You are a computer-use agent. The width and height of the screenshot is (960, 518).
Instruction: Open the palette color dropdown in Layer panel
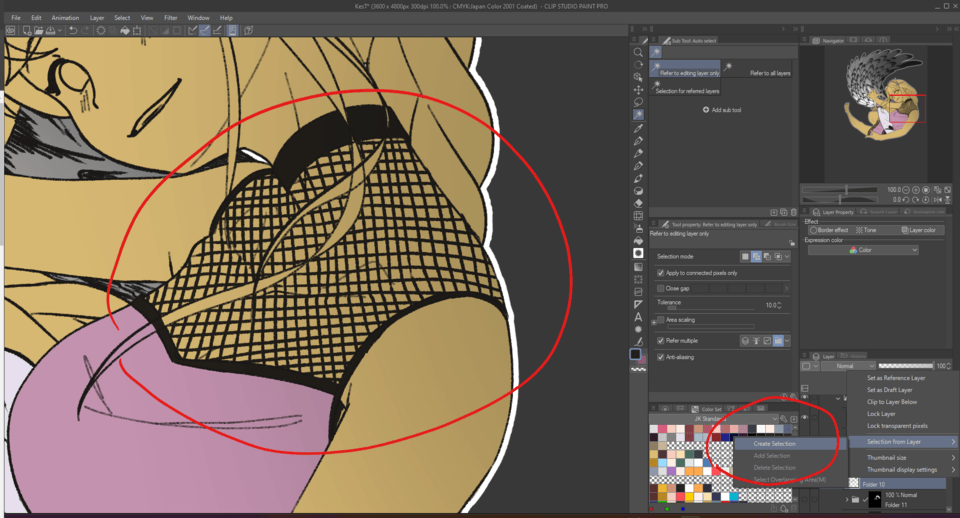pos(809,366)
